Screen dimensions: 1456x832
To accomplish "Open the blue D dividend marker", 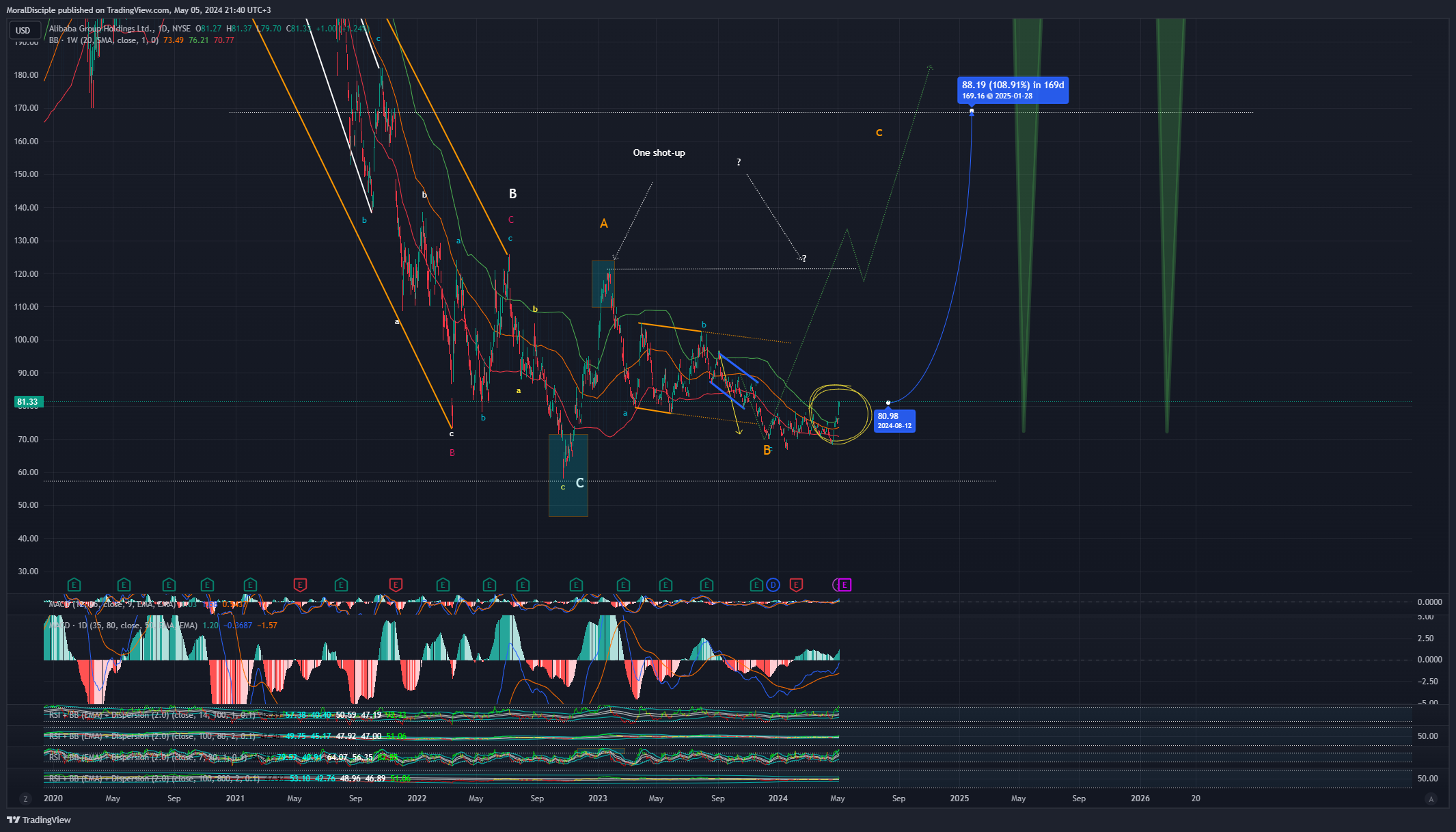I will click(773, 585).
